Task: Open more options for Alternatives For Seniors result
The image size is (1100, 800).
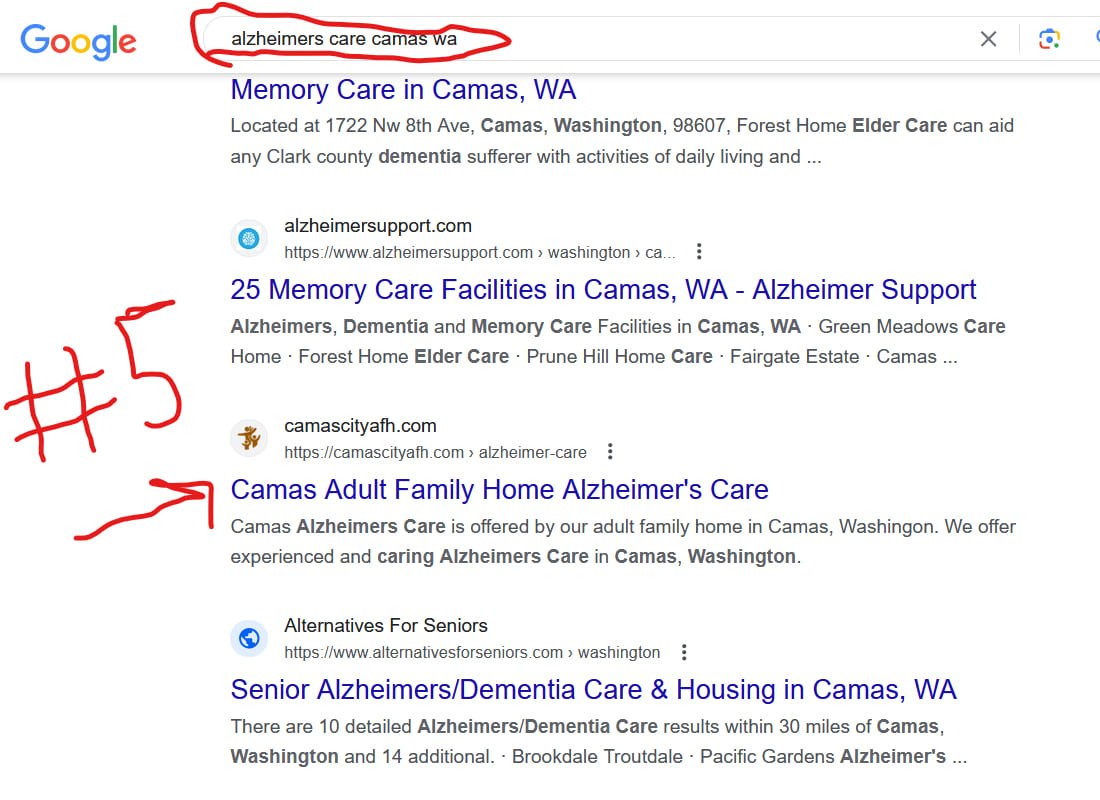Action: [684, 652]
